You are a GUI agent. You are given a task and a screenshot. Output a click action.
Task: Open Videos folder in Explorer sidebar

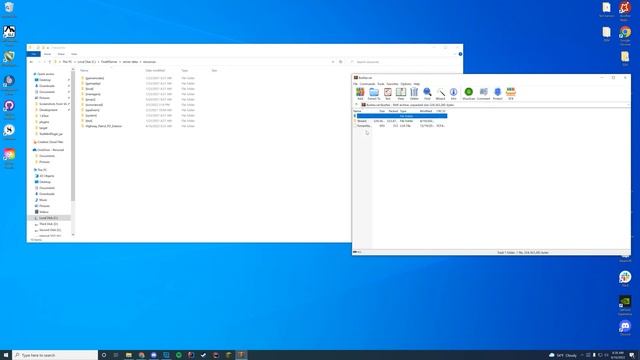point(43,212)
